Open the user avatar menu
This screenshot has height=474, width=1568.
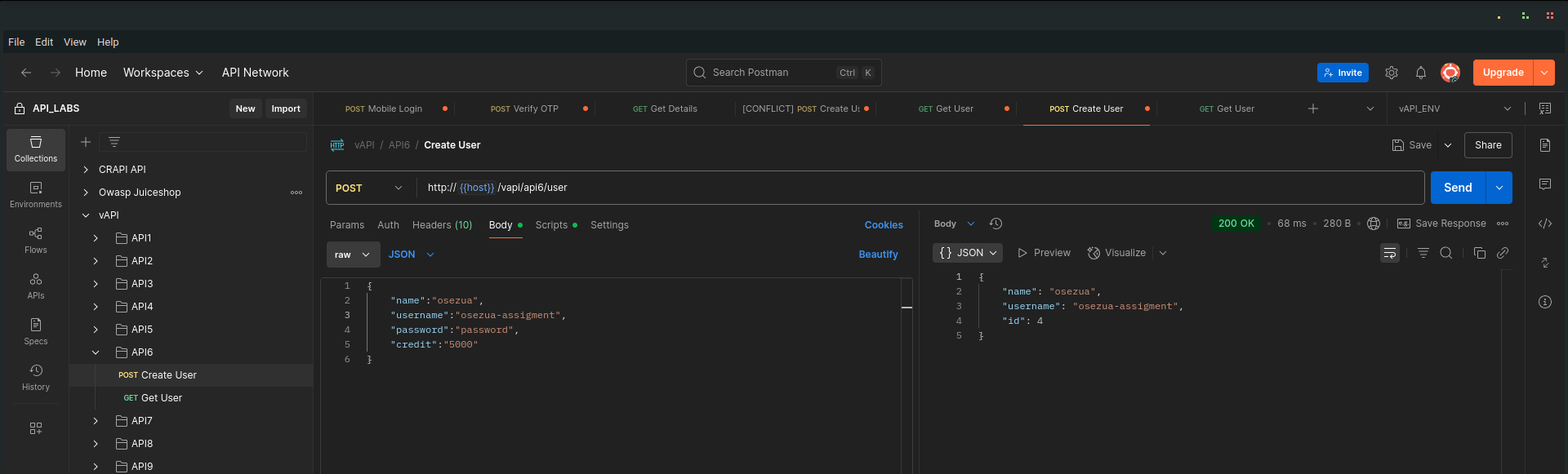[x=1450, y=73]
